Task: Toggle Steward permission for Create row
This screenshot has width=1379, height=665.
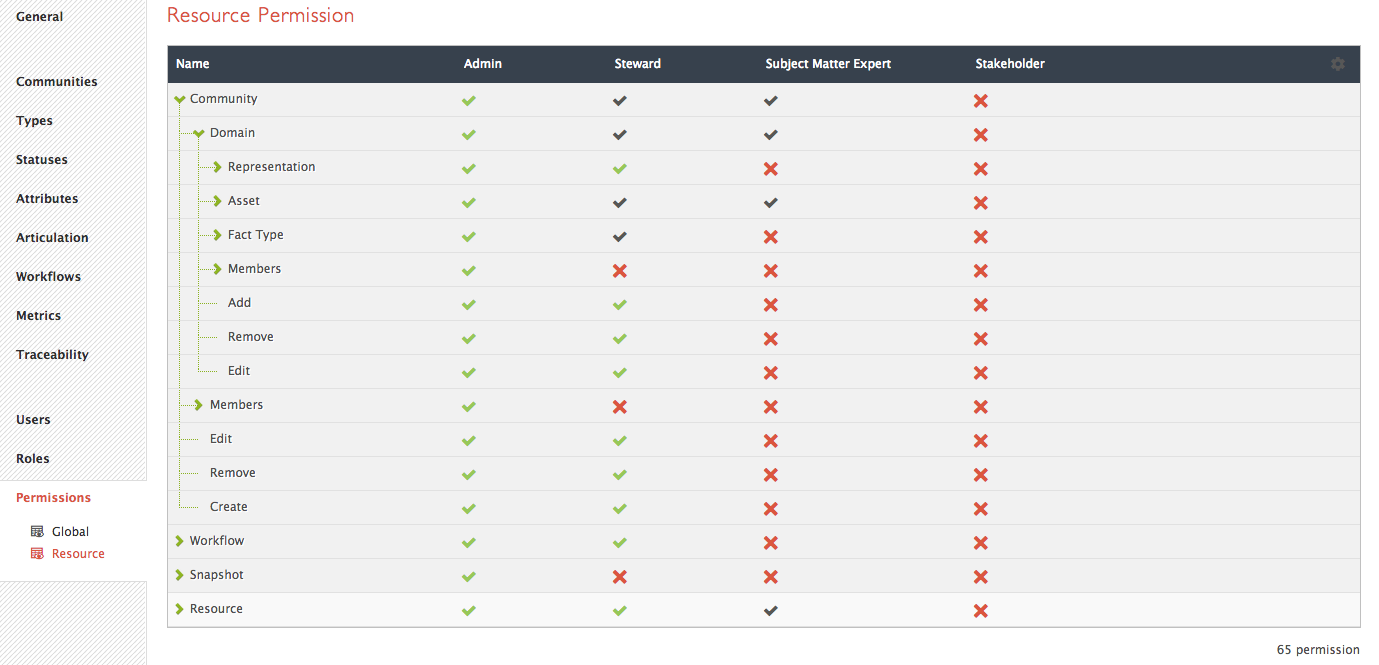Action: tap(620, 508)
